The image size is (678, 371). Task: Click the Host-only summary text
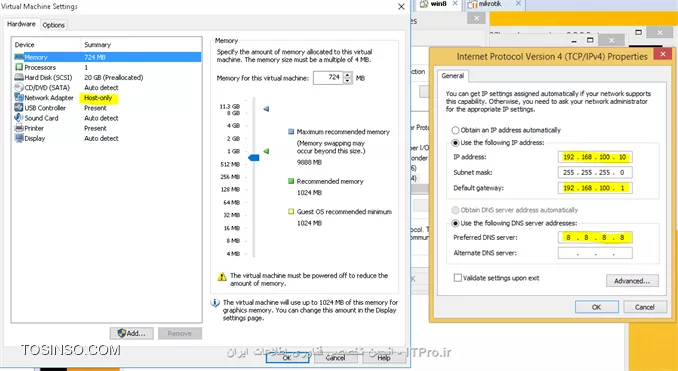[x=98, y=98]
